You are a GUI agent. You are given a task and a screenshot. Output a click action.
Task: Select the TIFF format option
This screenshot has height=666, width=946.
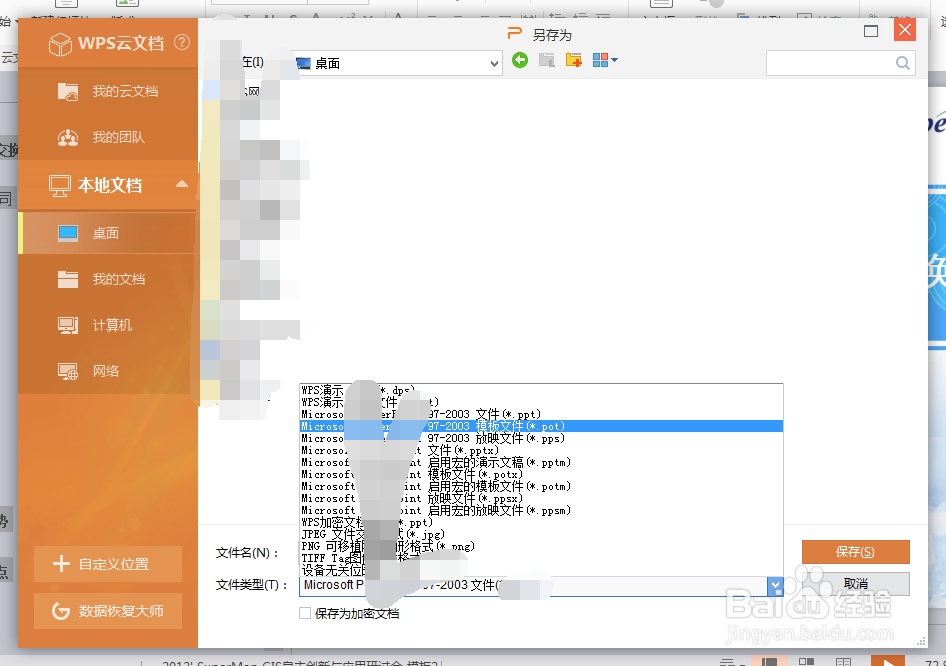click(x=541, y=558)
